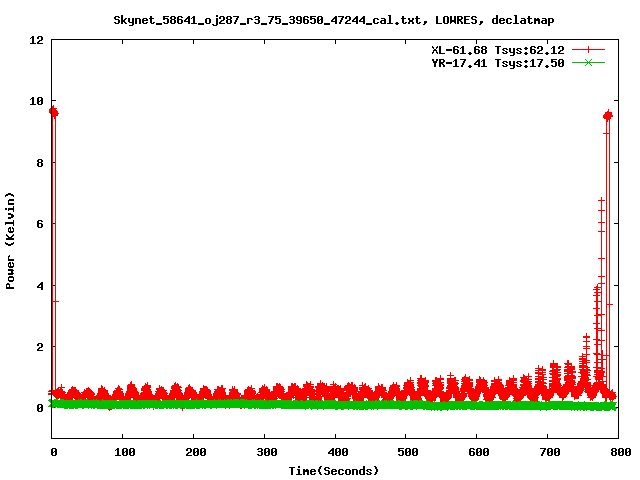640x480 pixels.
Task: Click the Time(Seconds) x-axis label
Action: pos(334,471)
